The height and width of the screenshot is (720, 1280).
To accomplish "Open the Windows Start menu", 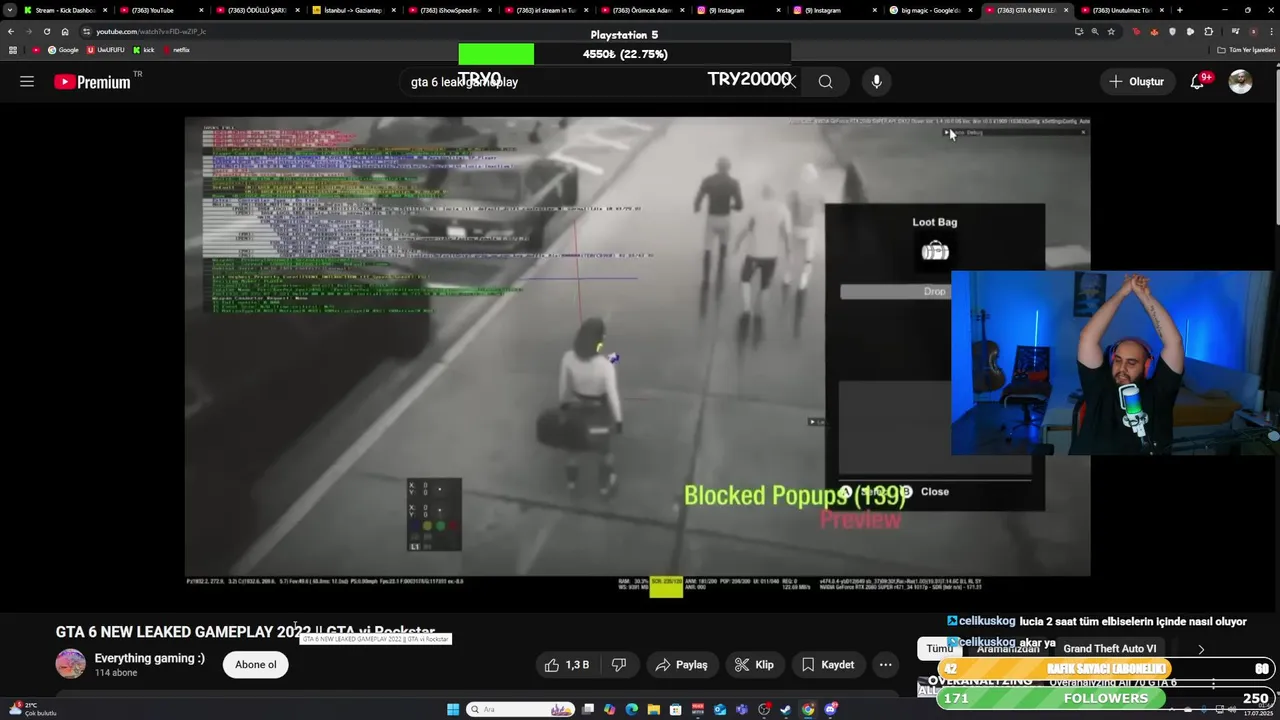I will 453,710.
